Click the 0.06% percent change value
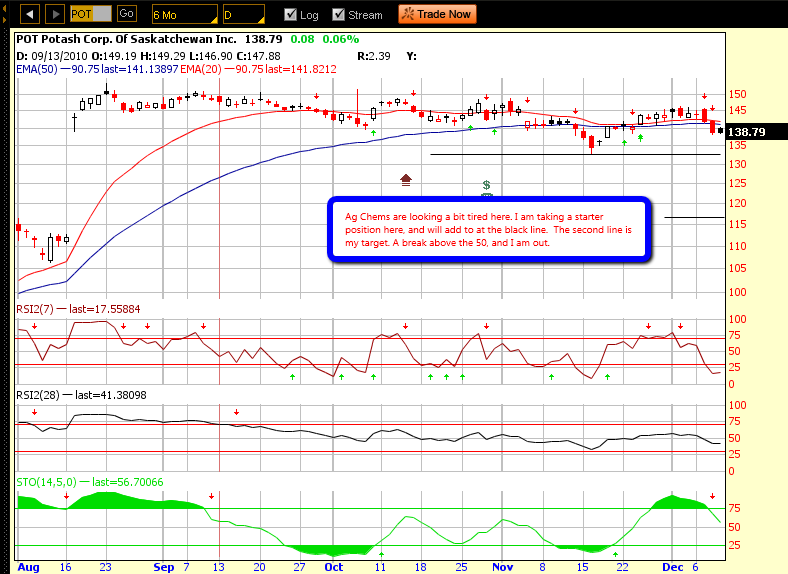788x574 pixels. (341, 39)
